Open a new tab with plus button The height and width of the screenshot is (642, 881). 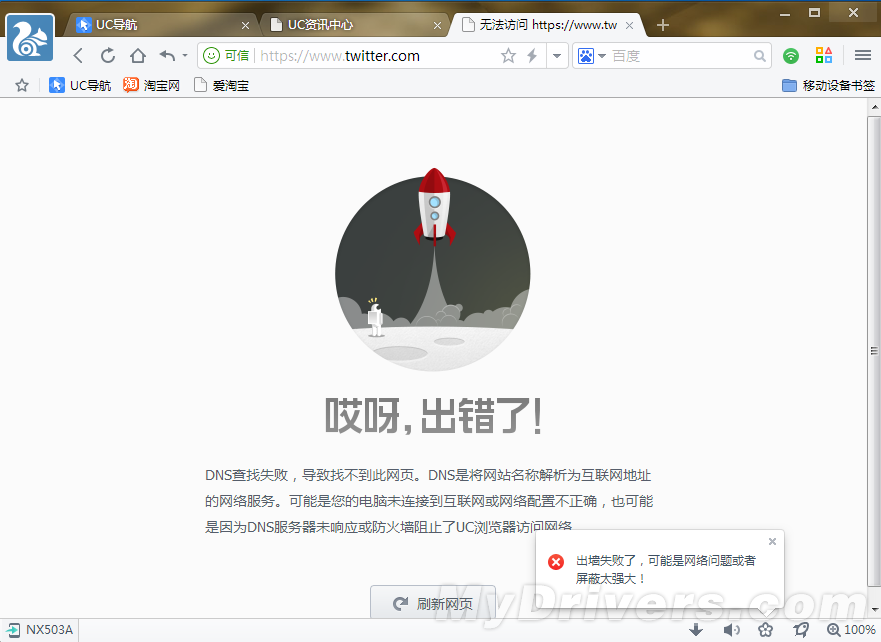pos(663,25)
